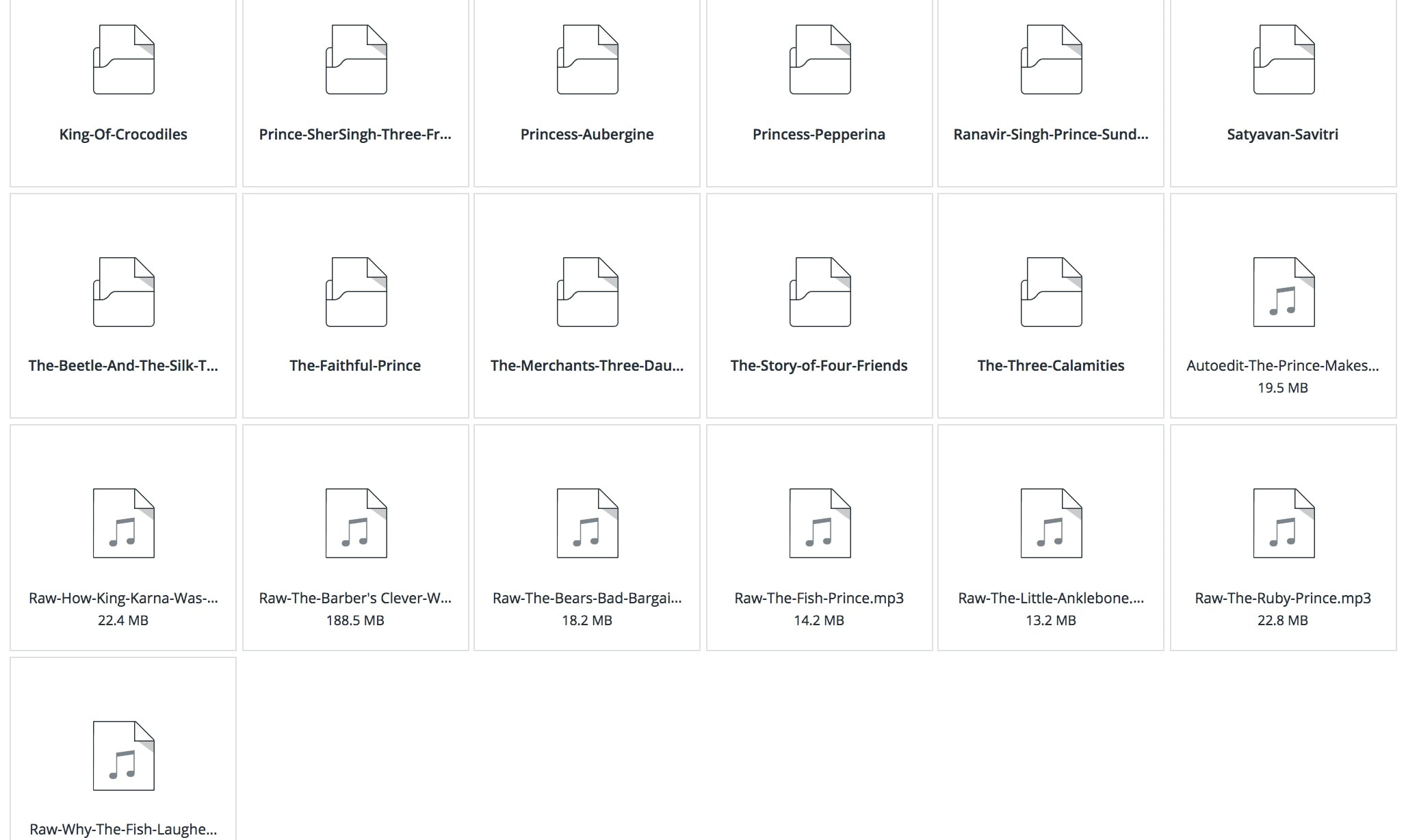Select the Raw-The-Little-Anklebone audio icon
The width and height of the screenshot is (1419, 840).
click(x=1052, y=523)
